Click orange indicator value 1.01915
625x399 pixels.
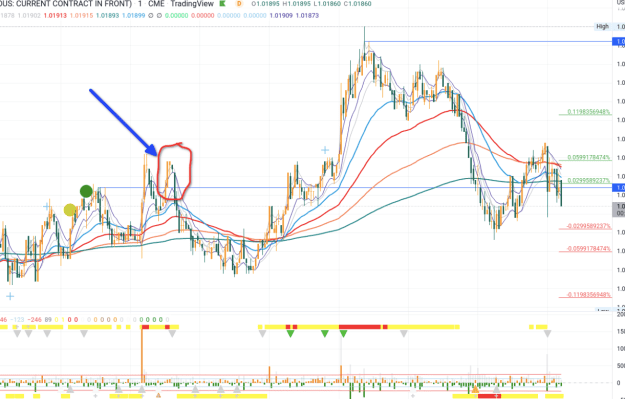click(81, 16)
